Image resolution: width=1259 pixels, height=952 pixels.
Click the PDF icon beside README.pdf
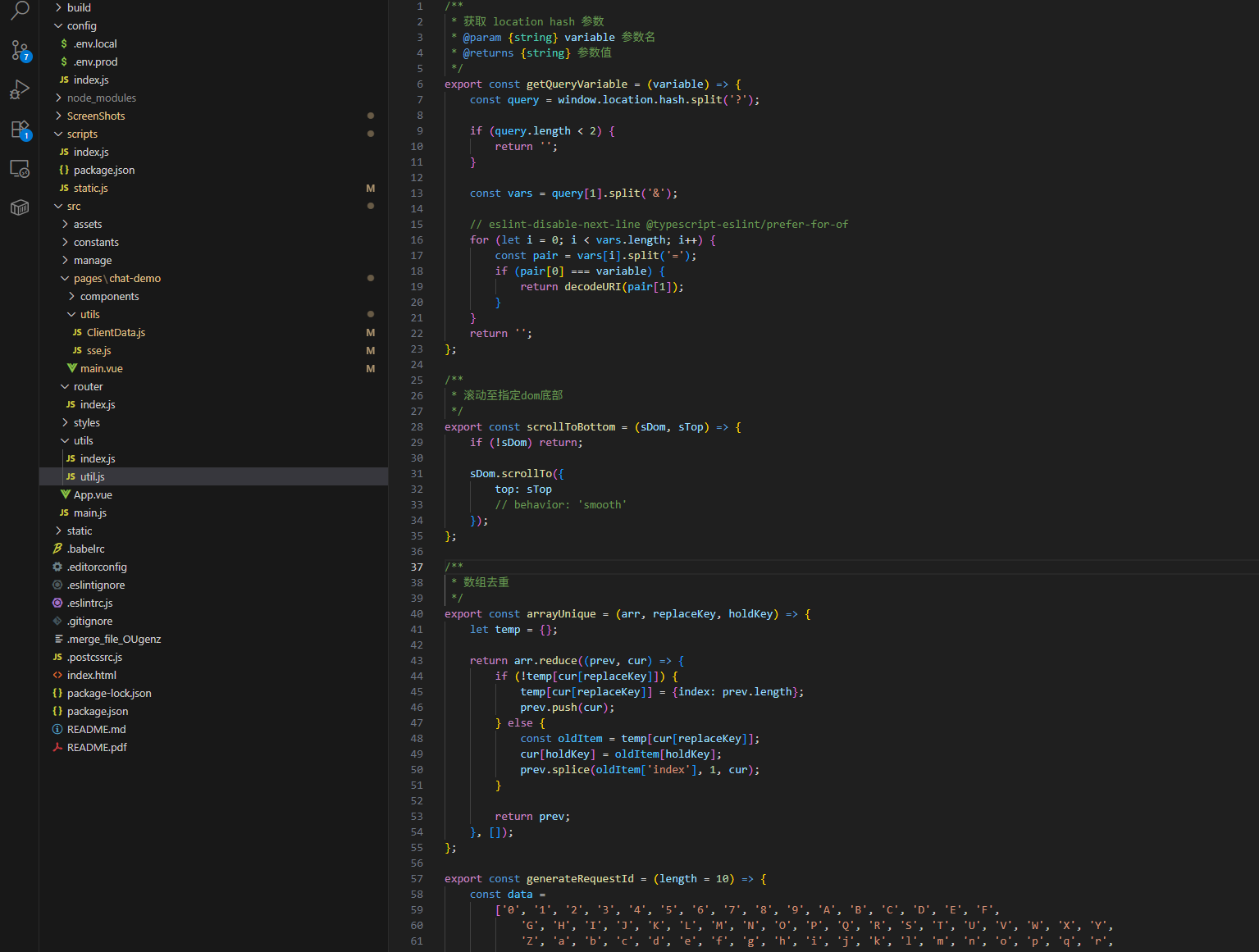57,747
